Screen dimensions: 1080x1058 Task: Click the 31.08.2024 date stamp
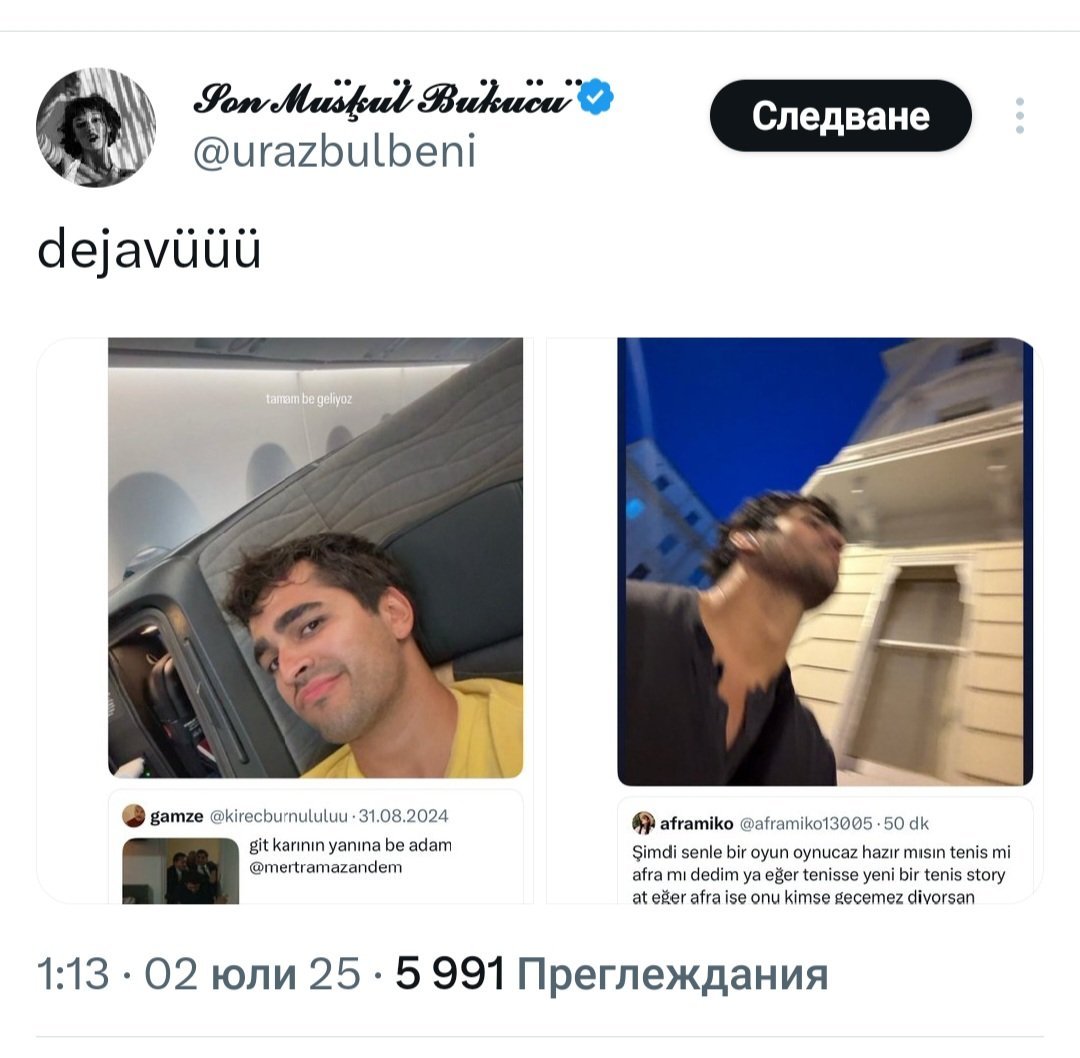click(404, 816)
